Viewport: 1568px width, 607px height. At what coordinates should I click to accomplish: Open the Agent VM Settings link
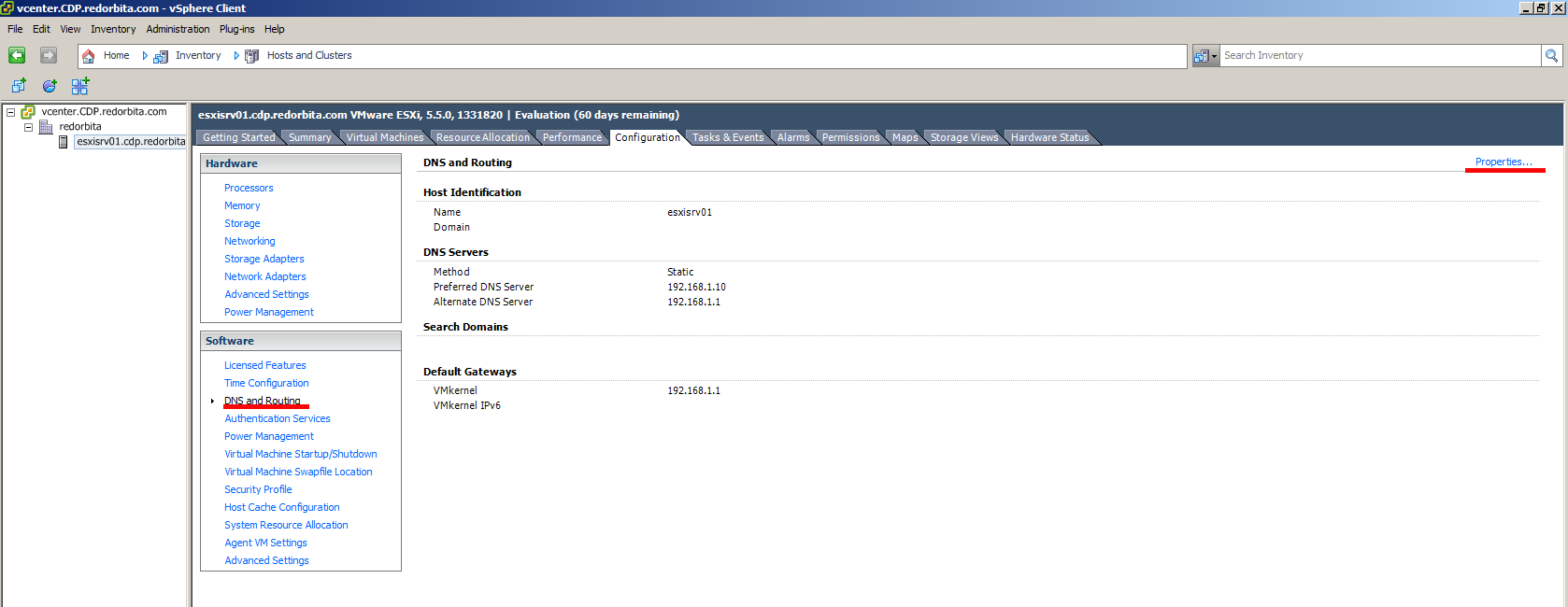pos(265,543)
